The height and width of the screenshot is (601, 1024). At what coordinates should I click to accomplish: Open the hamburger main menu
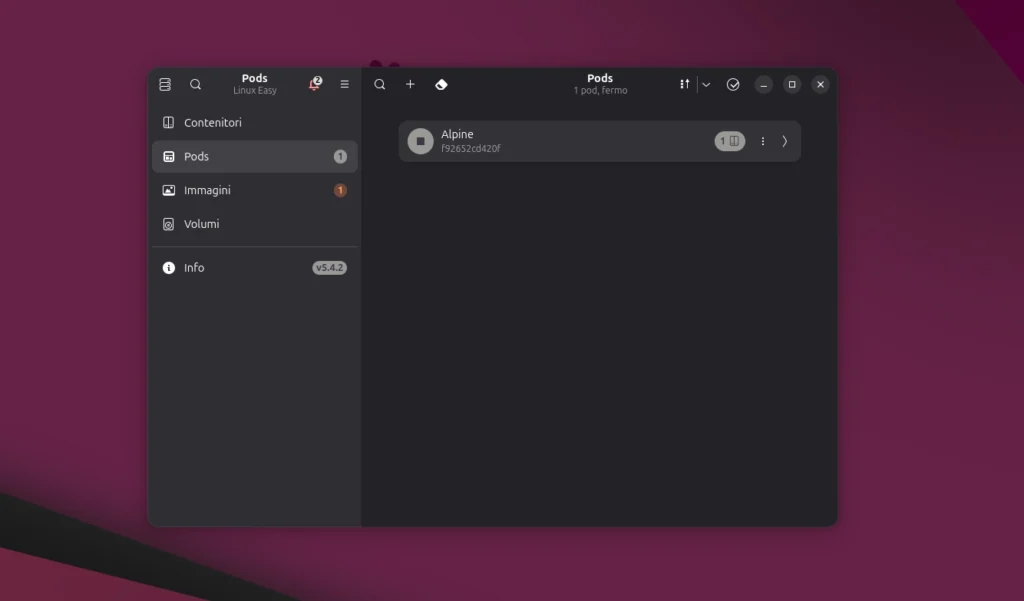click(344, 84)
